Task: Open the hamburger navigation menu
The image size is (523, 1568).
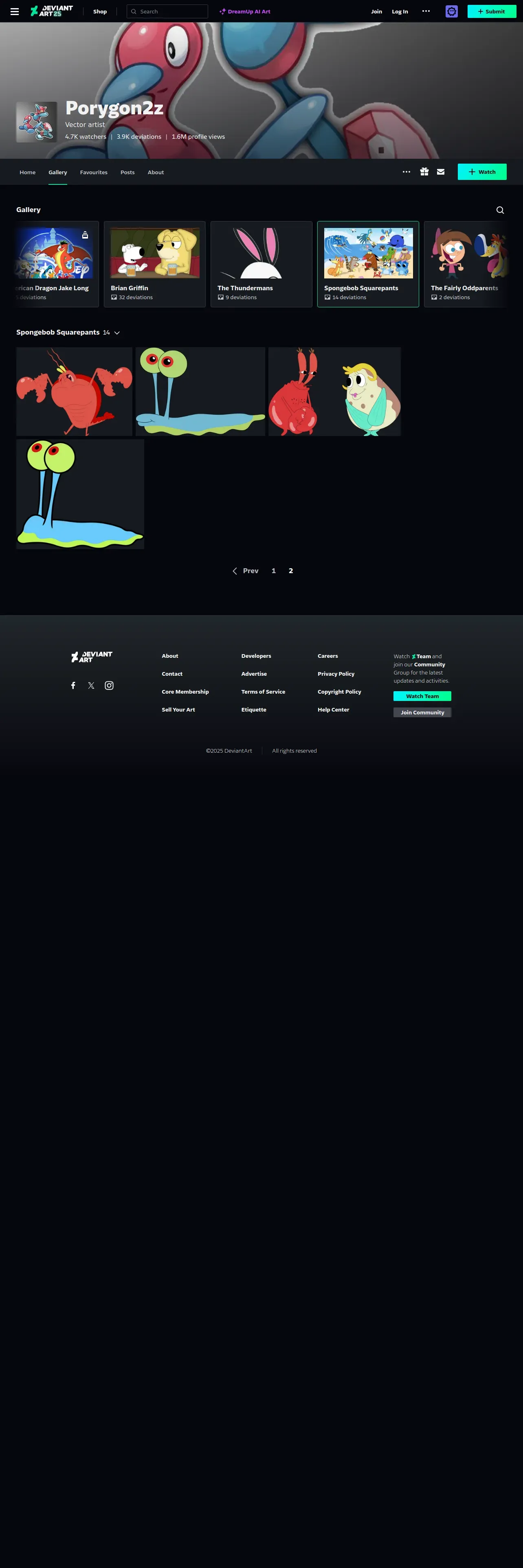Action: click(15, 11)
